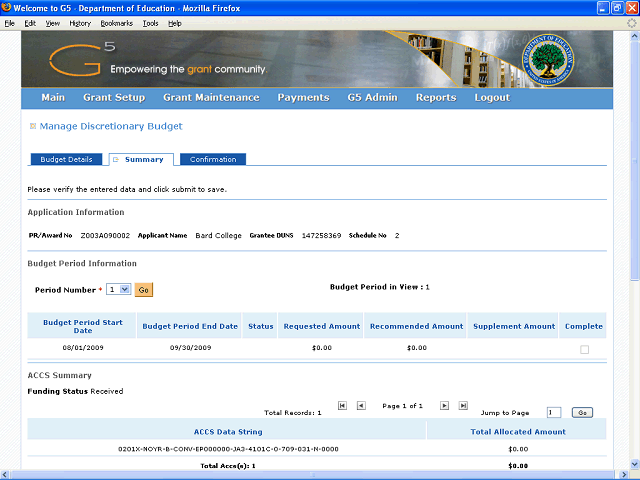
Task: Open the Period Number dropdown
Action: (119, 289)
